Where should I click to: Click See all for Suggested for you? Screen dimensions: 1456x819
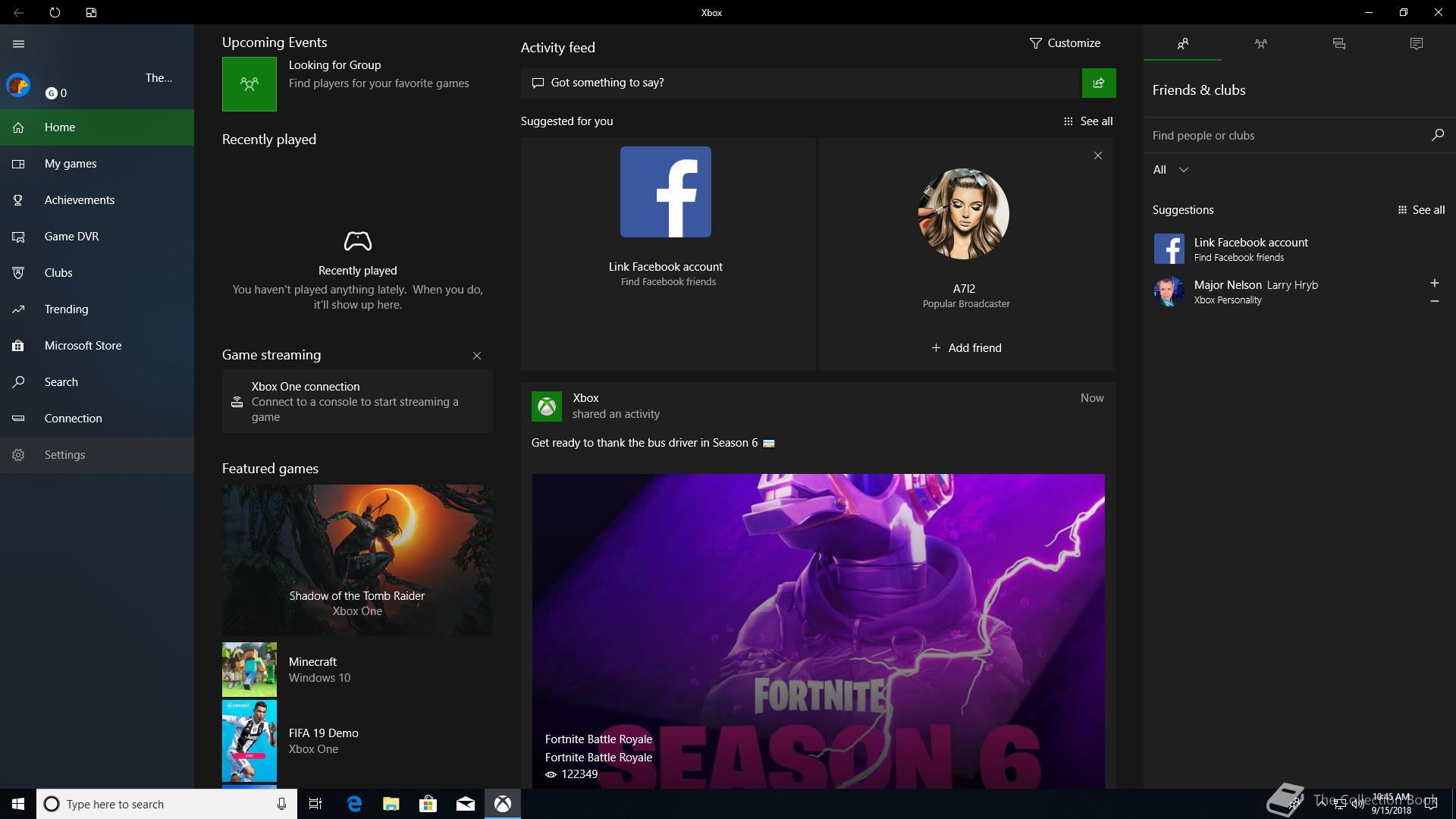tap(1088, 121)
